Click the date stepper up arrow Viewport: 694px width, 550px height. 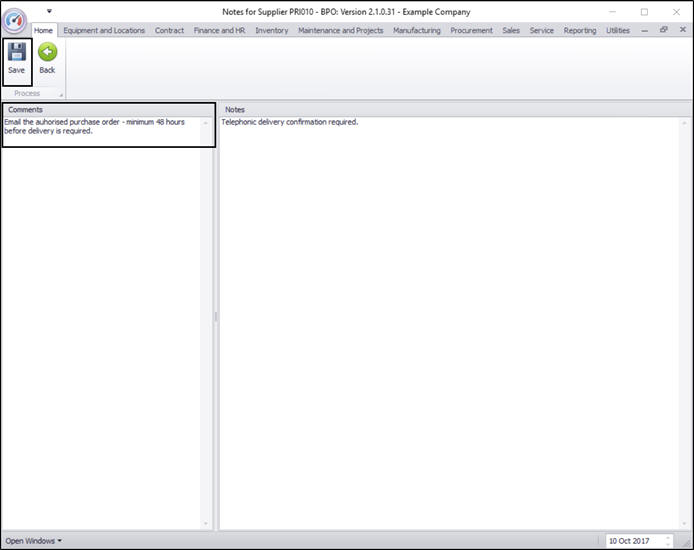668,538
